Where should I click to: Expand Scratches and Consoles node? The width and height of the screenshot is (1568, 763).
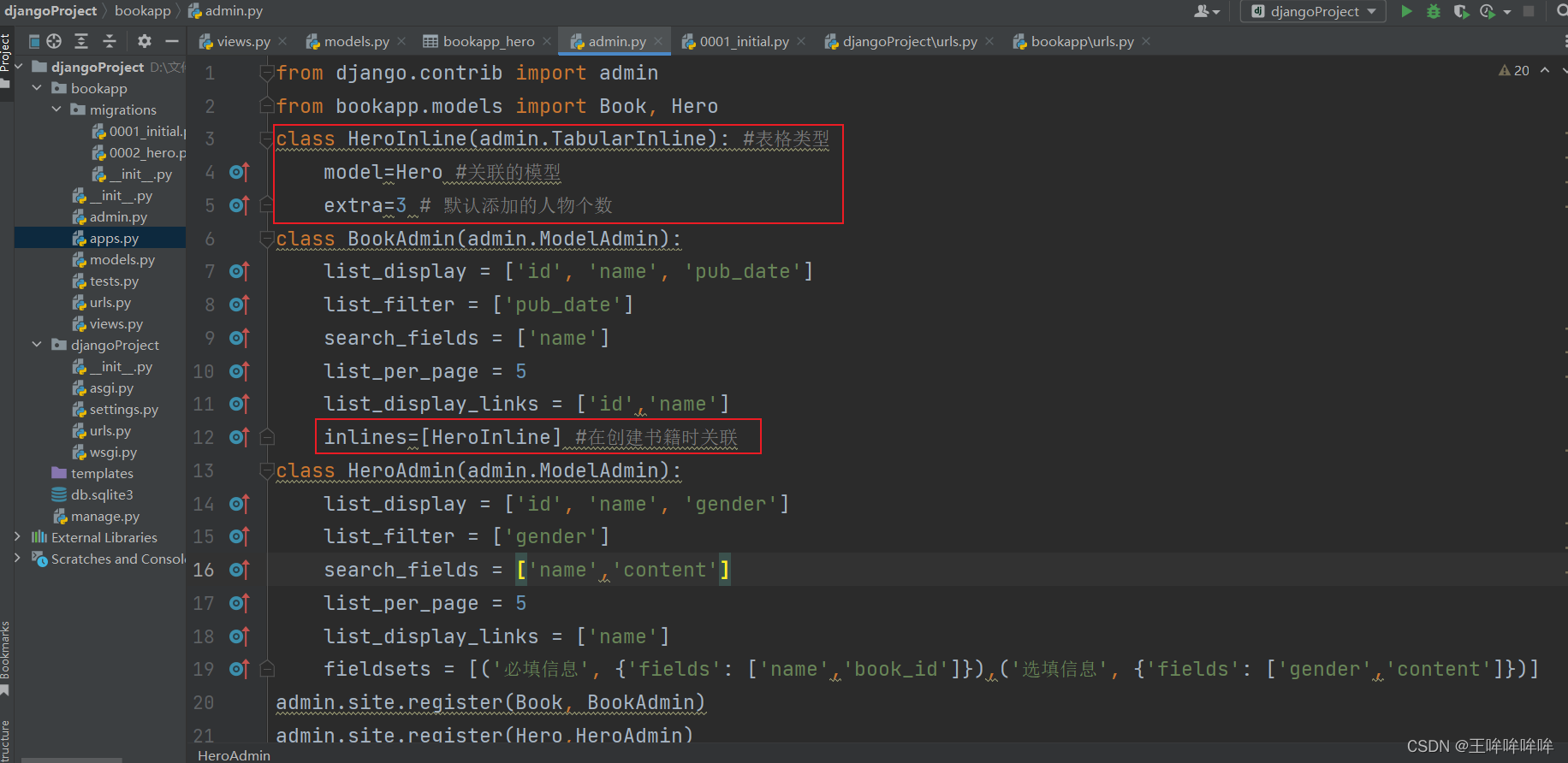pyautogui.click(x=17, y=559)
